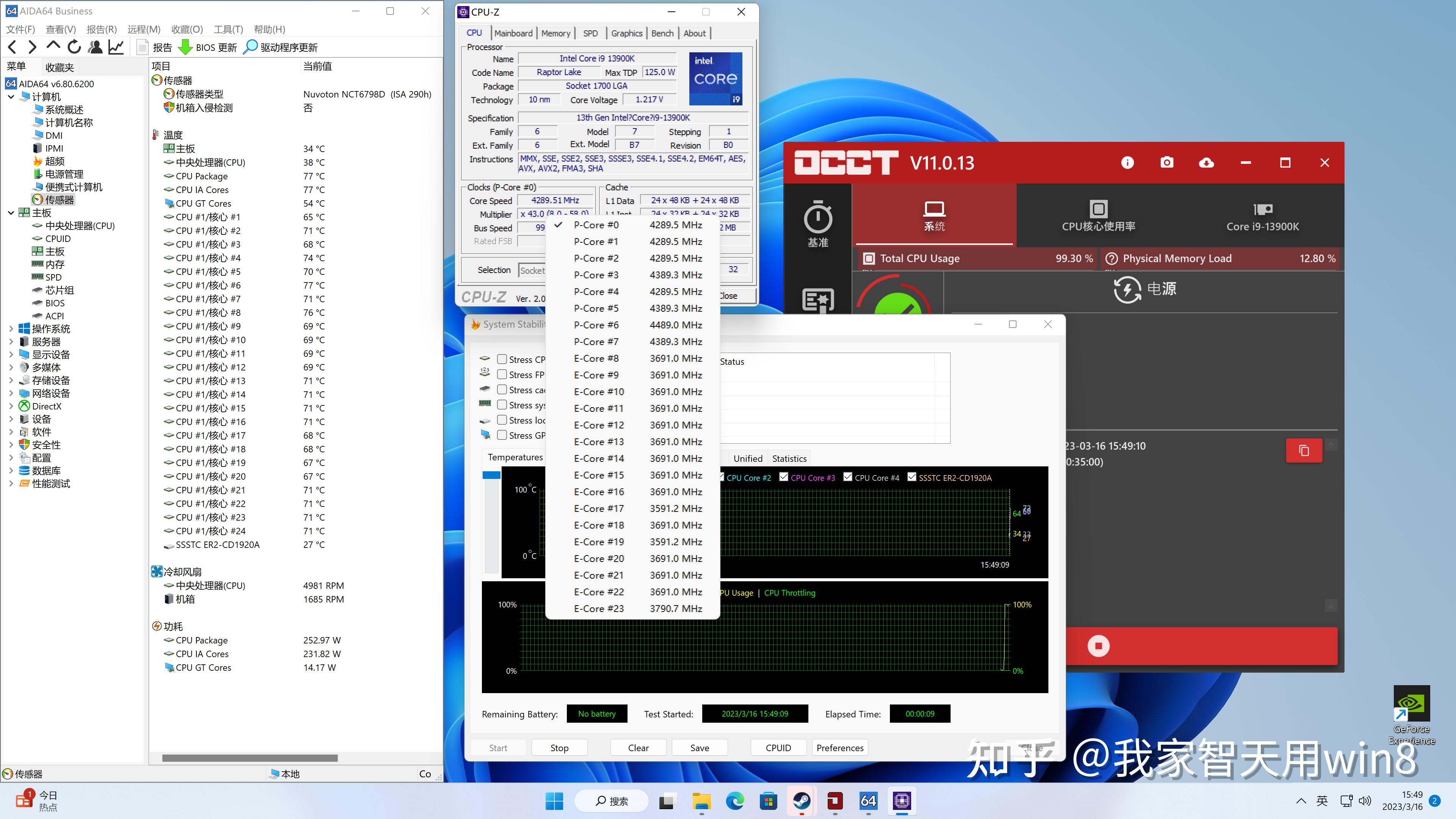
Task: Click the Stop button in System Stability
Action: coord(559,747)
